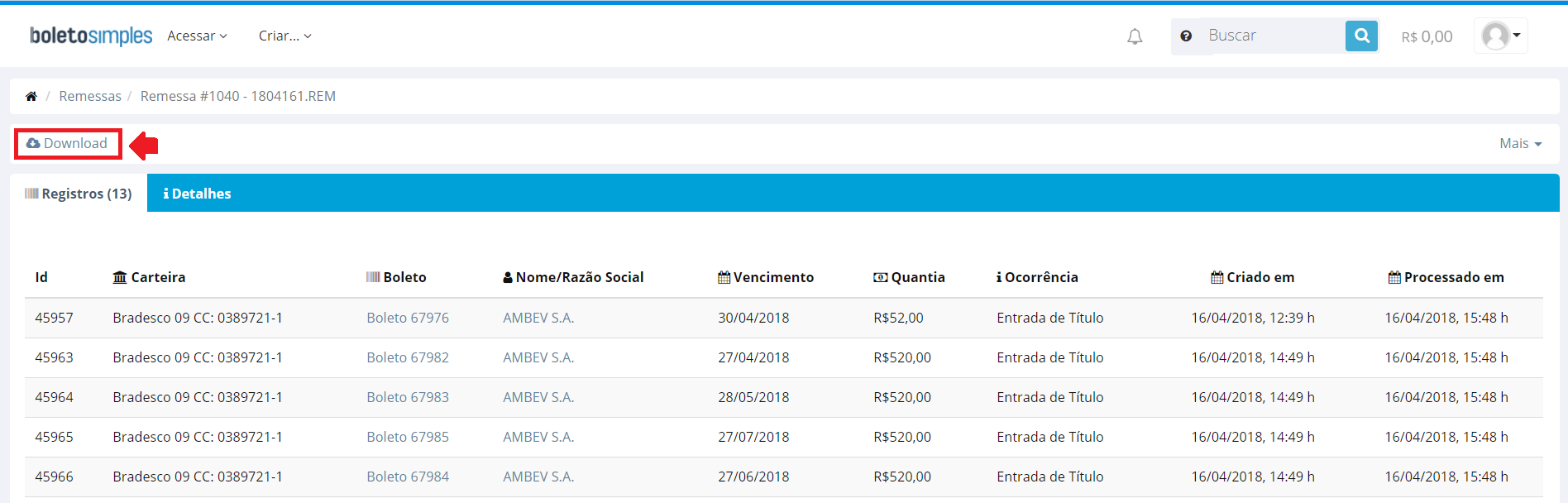Open the user avatar menu
Screen dimensions: 1568x503
click(1500, 36)
